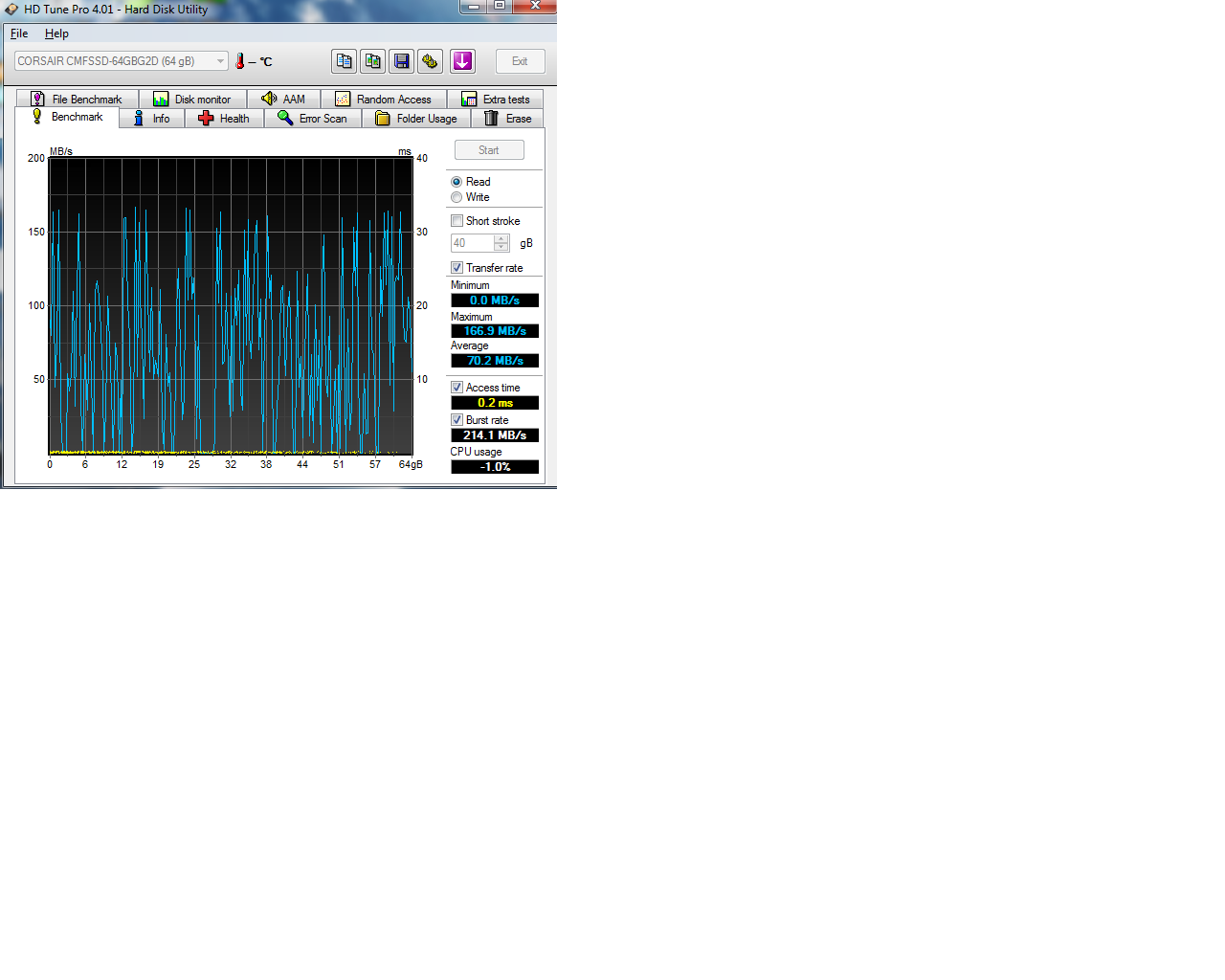Increase the short stroke size with up arrow
Viewport: 1225px width, 980px height.
pos(501,238)
